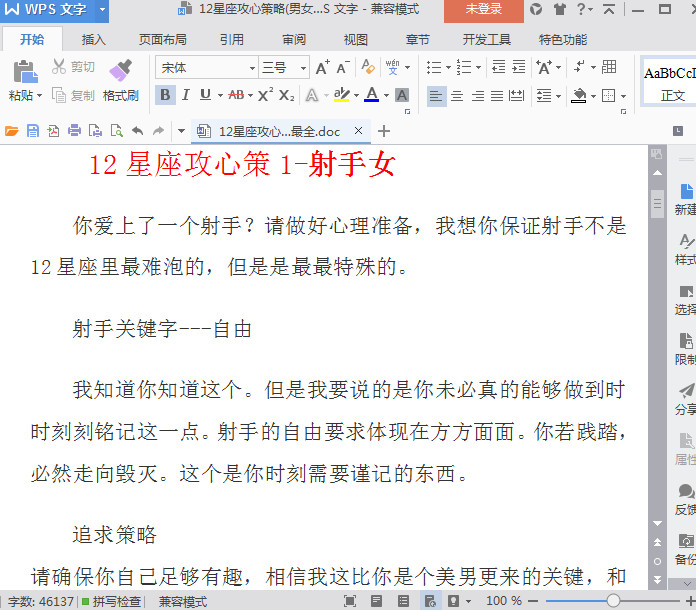Select the Format Painter brush
This screenshot has width=696, height=610.
(120, 70)
